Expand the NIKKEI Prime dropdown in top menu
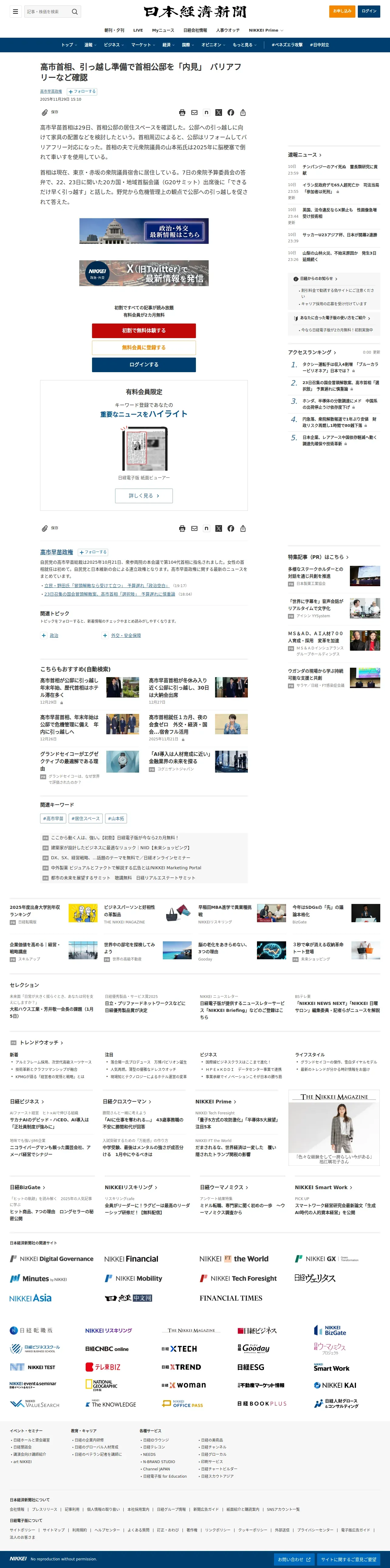The image size is (390, 1568). tap(266, 30)
